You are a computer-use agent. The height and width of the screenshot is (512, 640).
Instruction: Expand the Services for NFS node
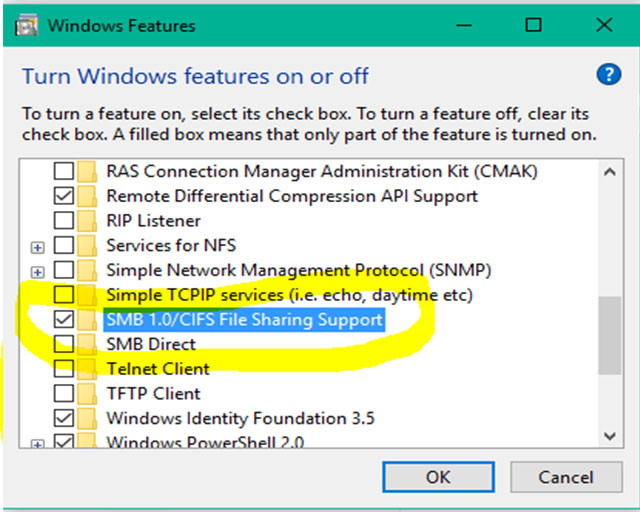point(38,246)
